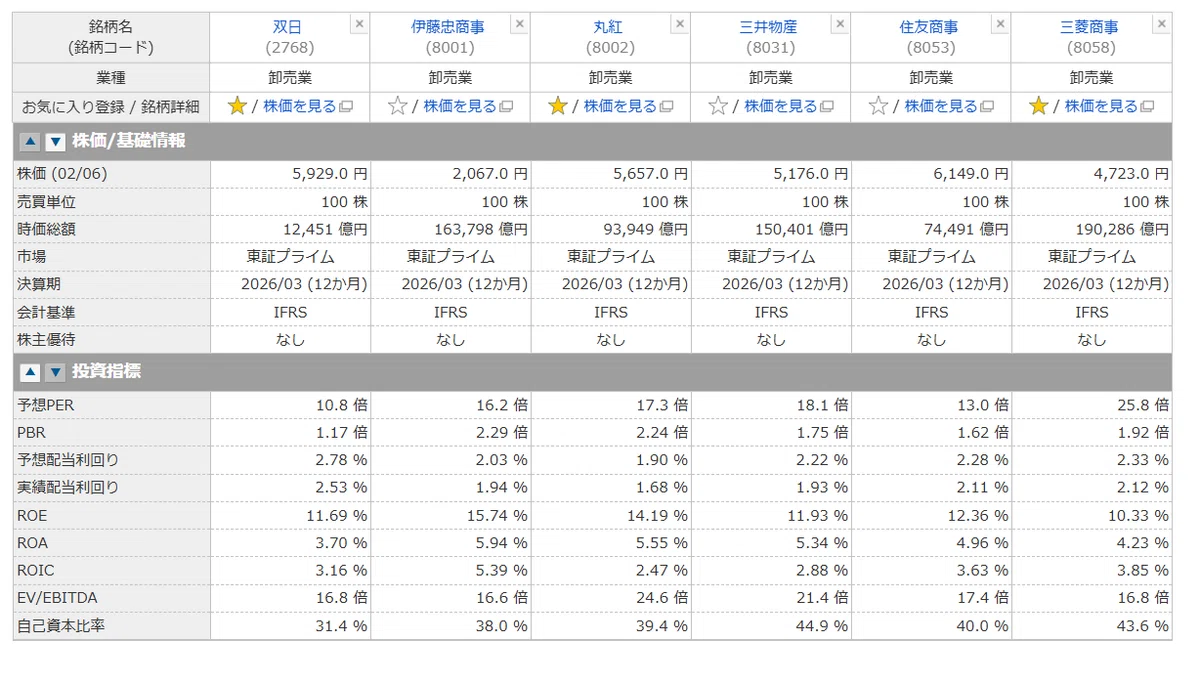Toggle favorite star for 住友商事
1200x681 pixels.
[x=878, y=106]
